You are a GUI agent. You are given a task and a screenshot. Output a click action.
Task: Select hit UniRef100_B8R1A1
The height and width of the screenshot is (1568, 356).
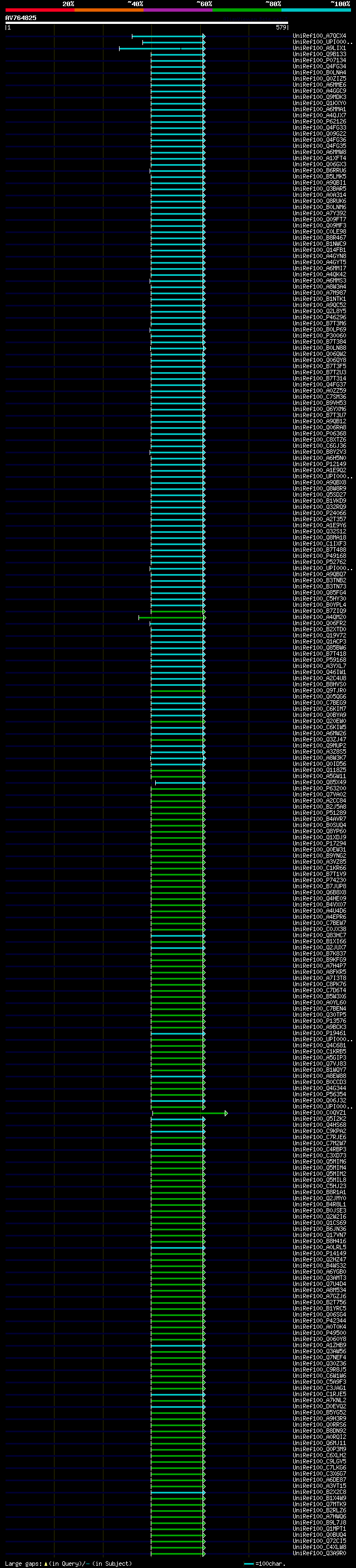click(x=319, y=1193)
